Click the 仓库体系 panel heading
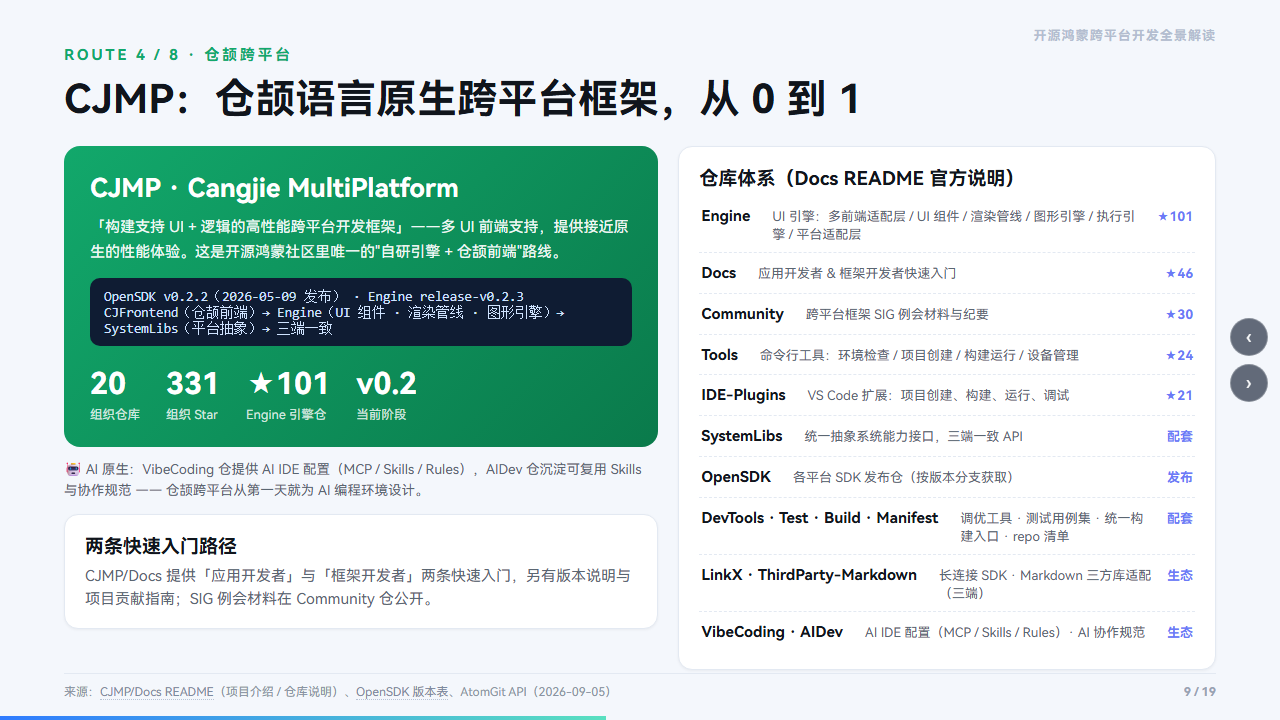This screenshot has height=720, width=1280. tap(858, 178)
